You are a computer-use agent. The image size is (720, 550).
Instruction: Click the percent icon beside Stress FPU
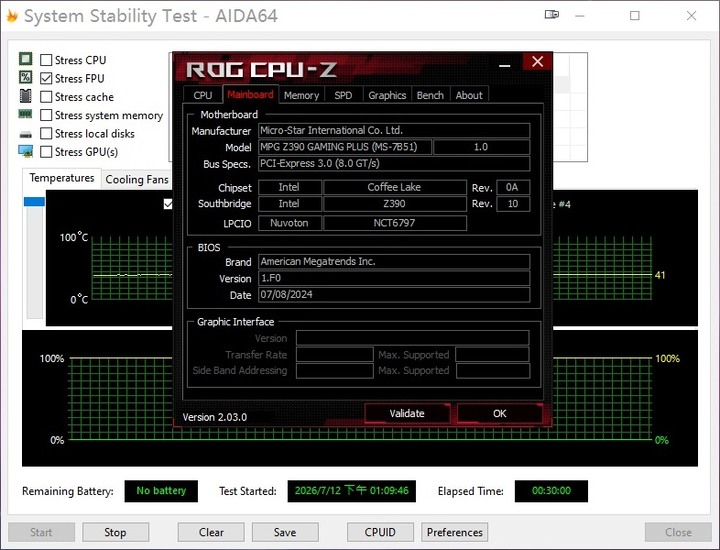pyautogui.click(x=26, y=77)
